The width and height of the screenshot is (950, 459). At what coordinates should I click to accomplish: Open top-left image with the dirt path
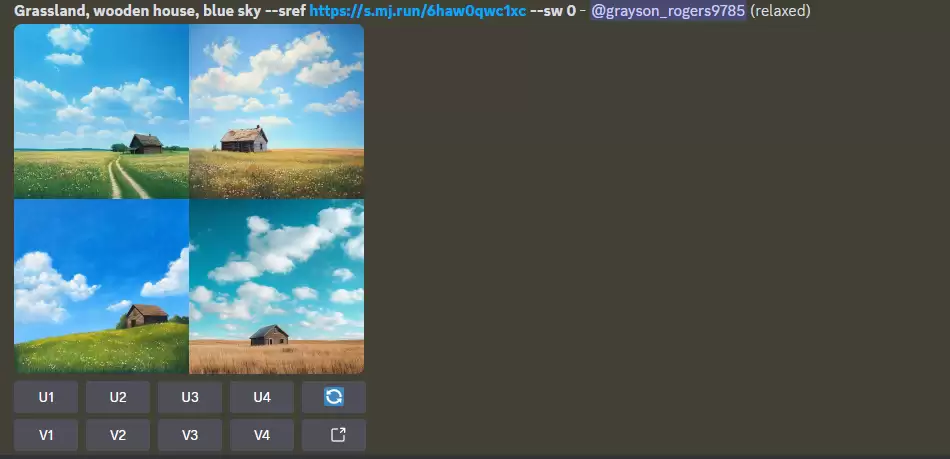pos(101,111)
